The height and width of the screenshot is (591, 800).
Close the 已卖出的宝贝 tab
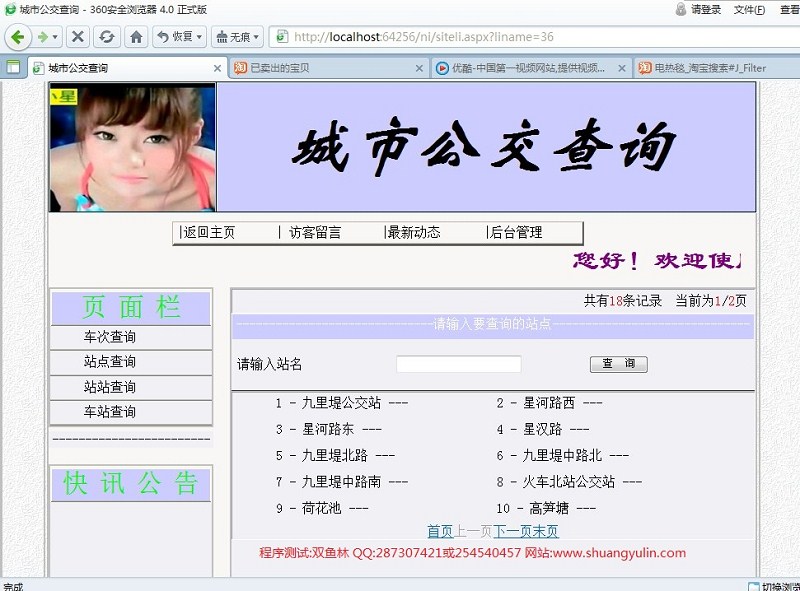[x=420, y=69]
